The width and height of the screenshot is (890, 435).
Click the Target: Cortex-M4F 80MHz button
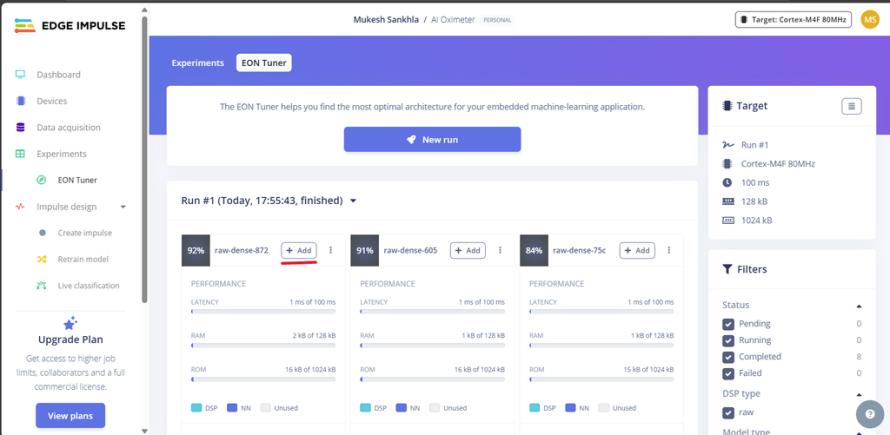click(x=793, y=20)
